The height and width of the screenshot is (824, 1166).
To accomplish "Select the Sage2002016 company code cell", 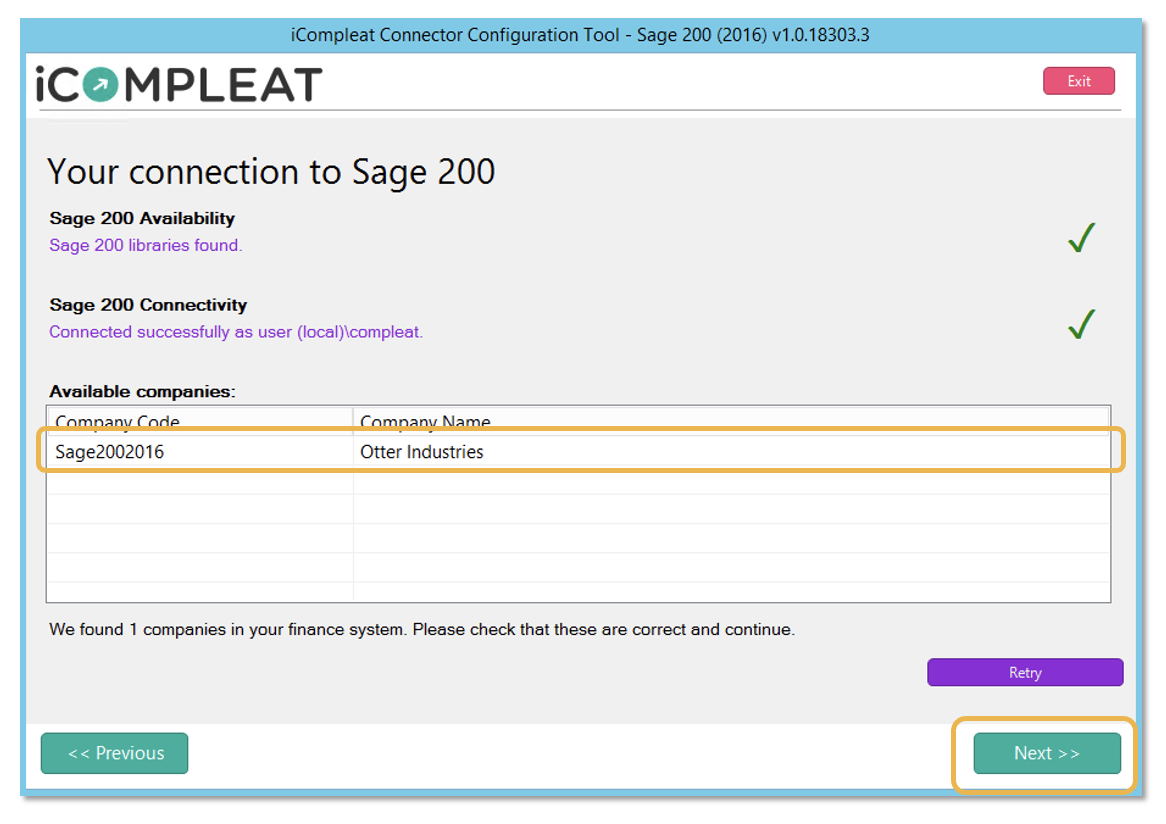I will pyautogui.click(x=199, y=451).
